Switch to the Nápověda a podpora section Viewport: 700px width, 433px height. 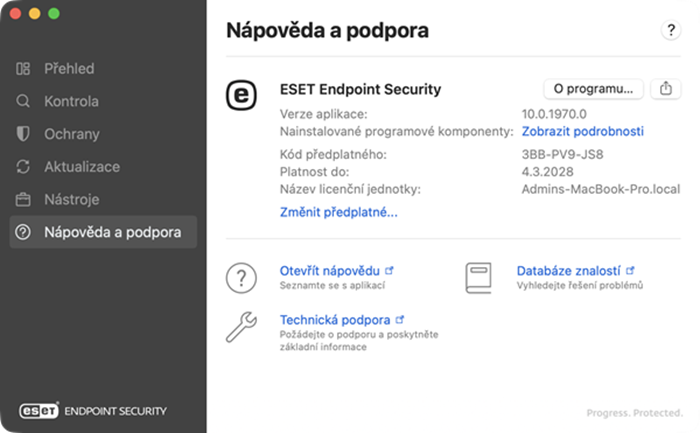tap(103, 232)
